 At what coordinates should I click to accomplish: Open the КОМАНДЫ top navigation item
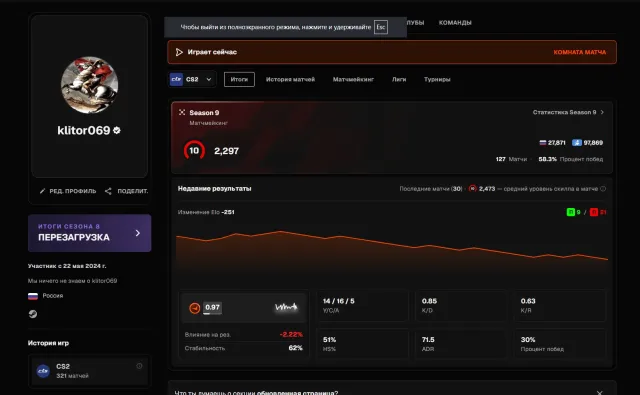click(x=455, y=22)
